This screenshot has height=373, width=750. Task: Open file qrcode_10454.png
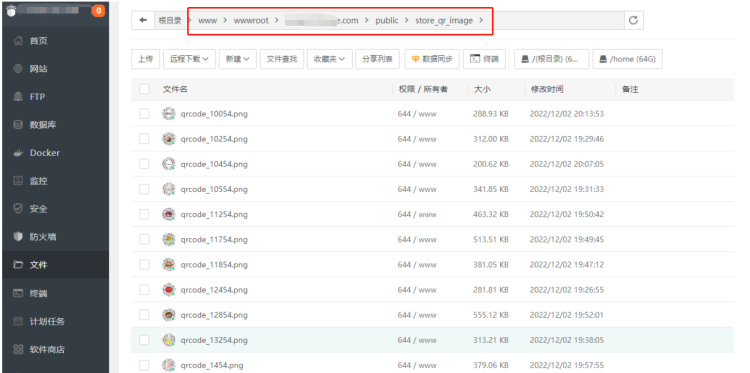[214, 164]
